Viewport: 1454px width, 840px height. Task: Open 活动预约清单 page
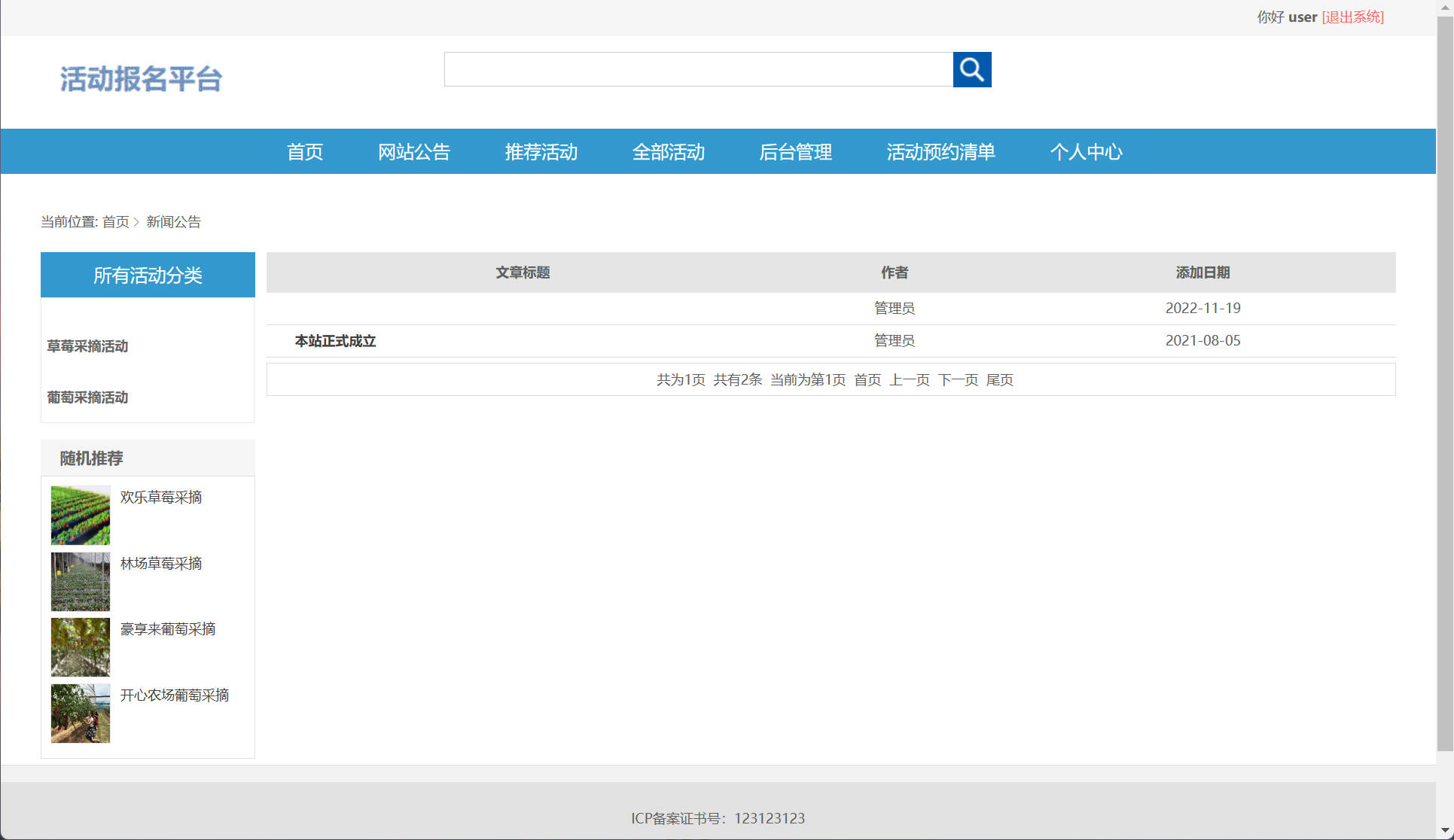(940, 151)
